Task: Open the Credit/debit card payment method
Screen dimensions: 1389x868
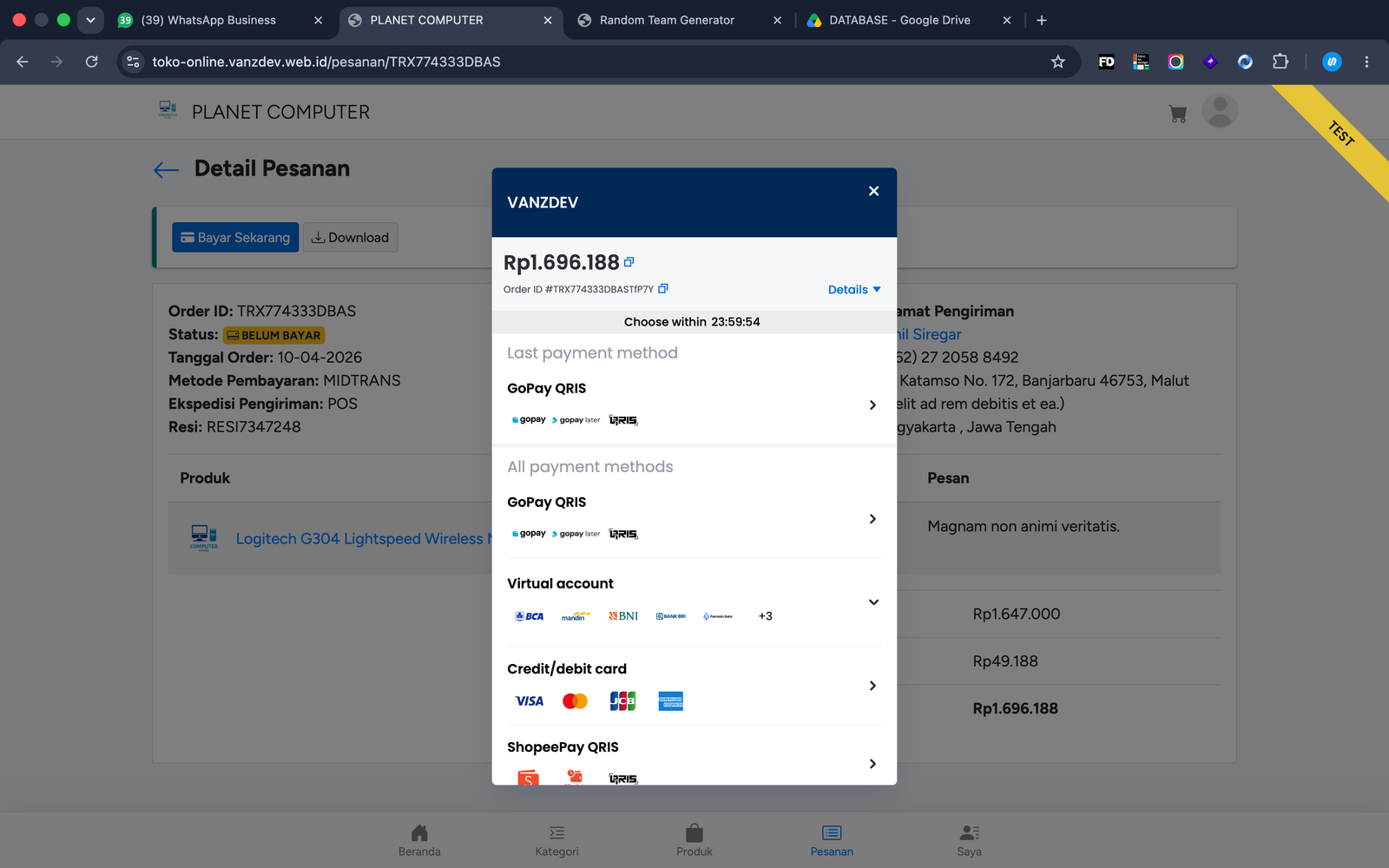Action: [x=694, y=686]
